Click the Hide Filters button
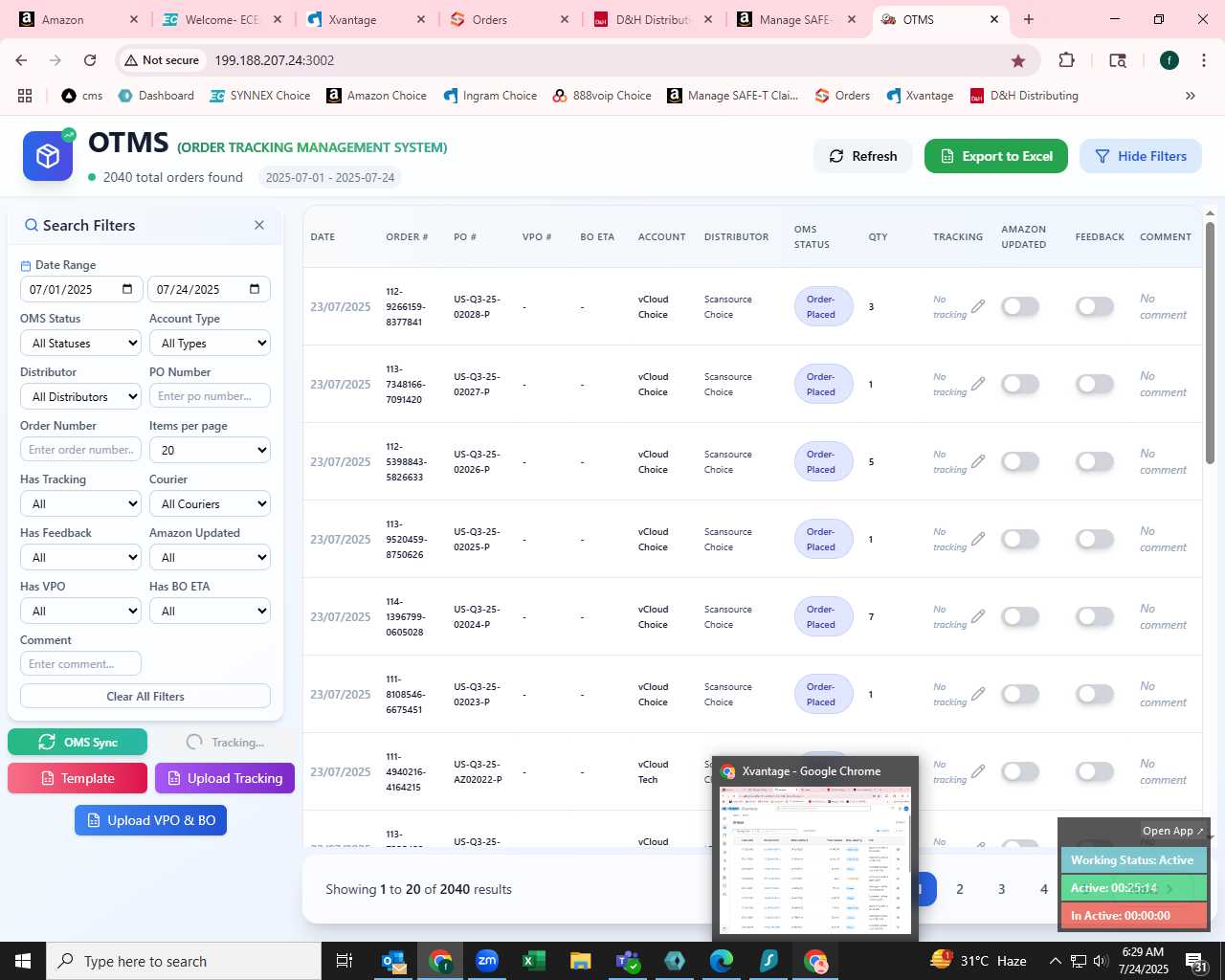1225x980 pixels. [1141, 156]
